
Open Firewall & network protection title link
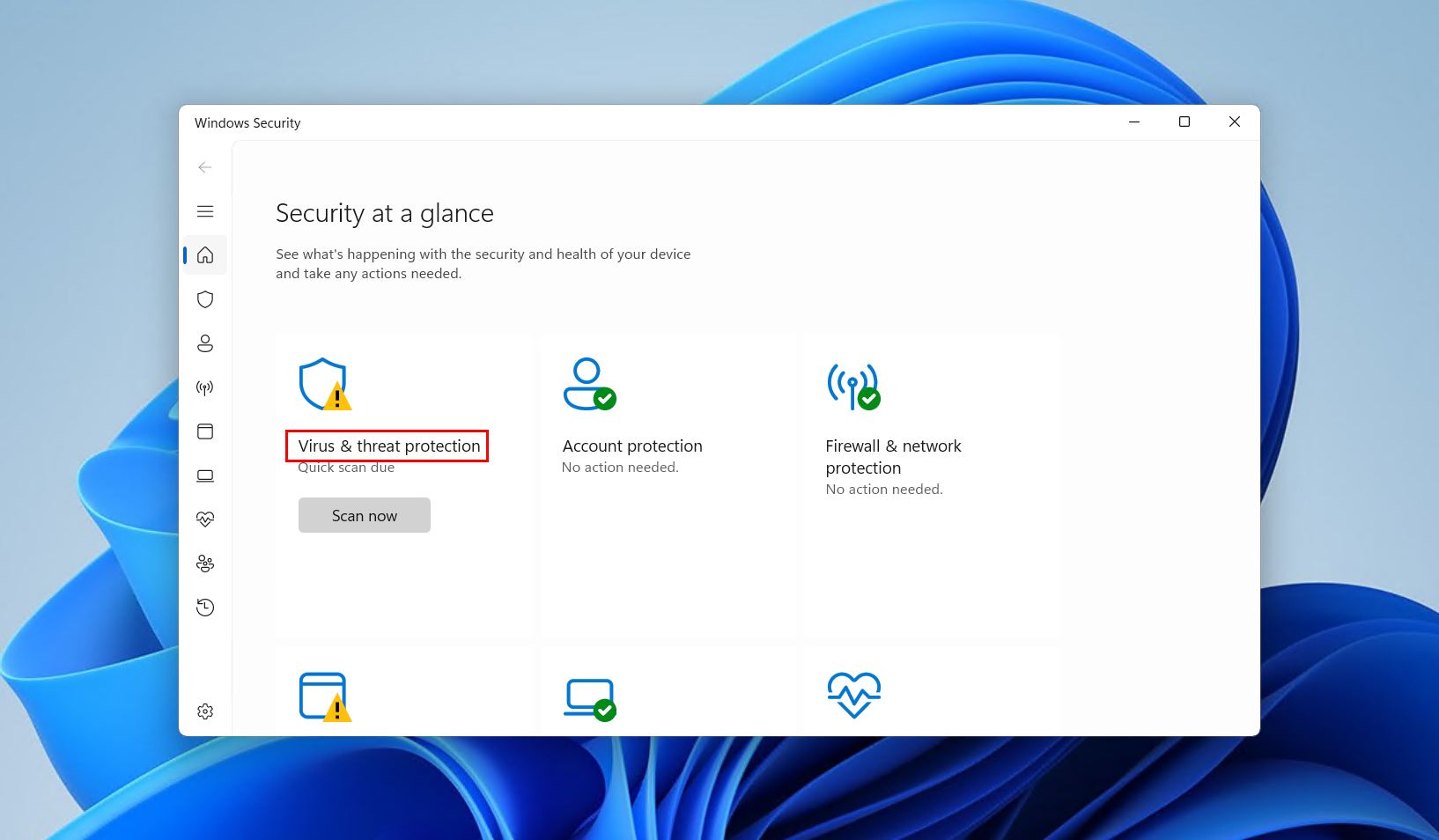point(893,457)
